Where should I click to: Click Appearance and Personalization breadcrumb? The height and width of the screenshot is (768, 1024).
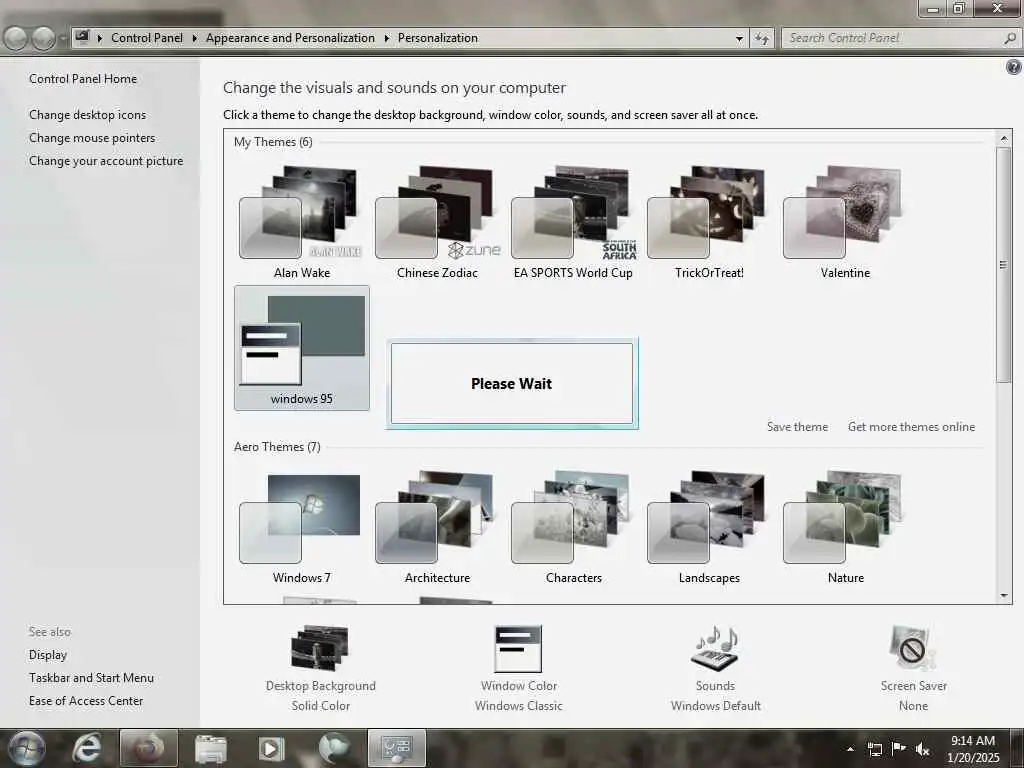[x=290, y=38]
